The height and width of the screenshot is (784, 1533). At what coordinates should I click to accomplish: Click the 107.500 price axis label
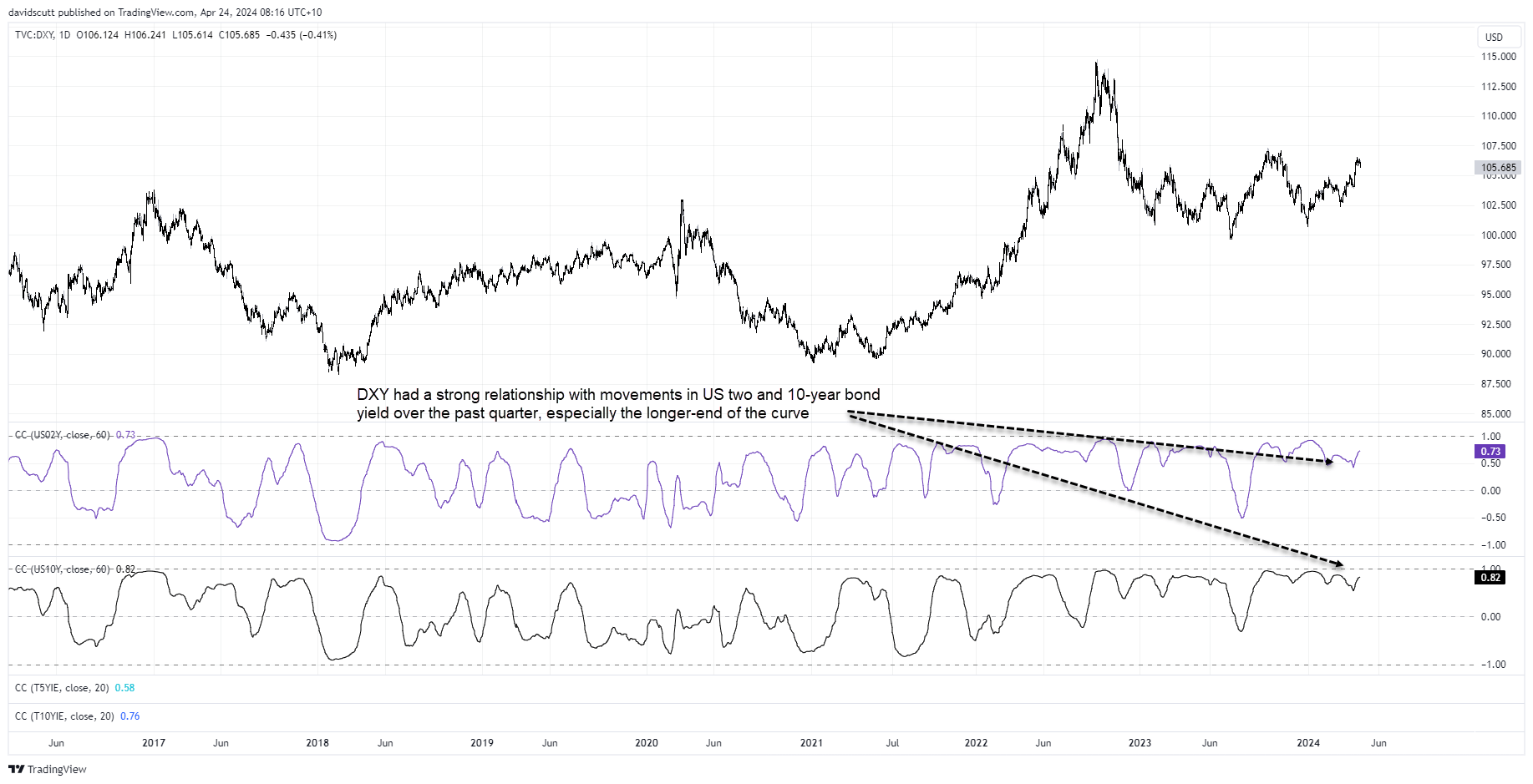pos(1499,146)
